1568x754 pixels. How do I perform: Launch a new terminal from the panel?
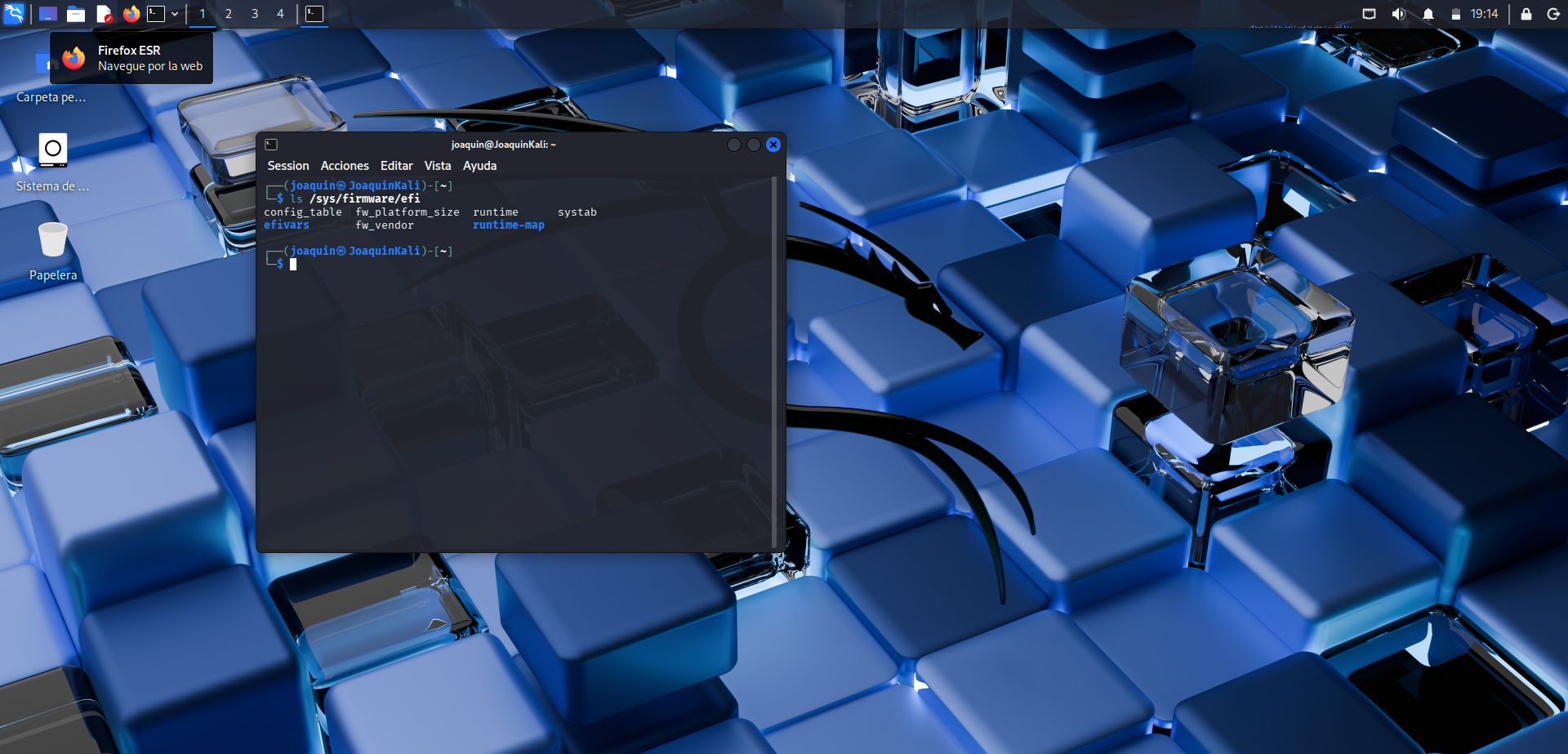(x=155, y=14)
